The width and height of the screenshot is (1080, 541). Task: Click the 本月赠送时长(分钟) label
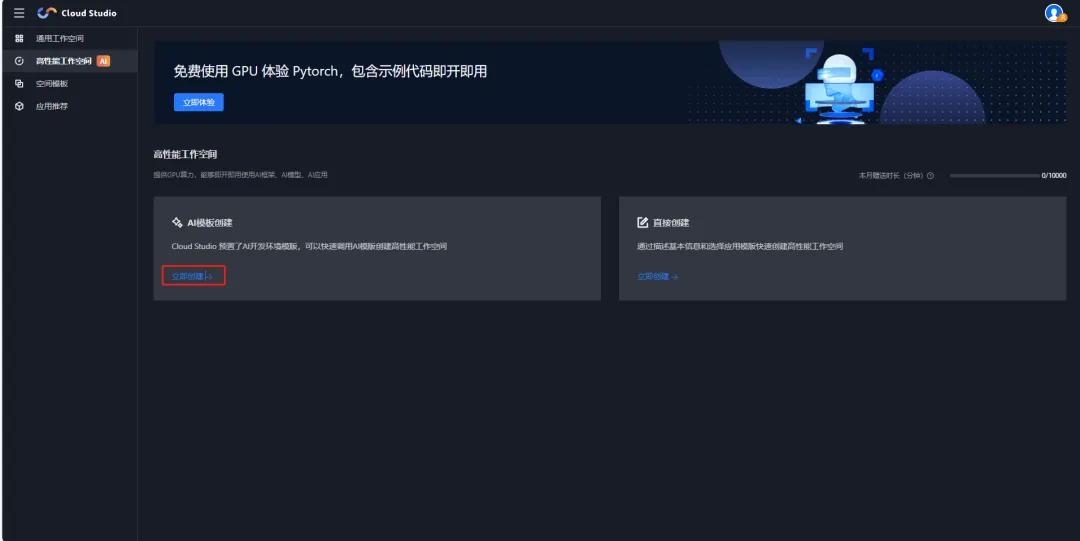pyautogui.click(x=891, y=176)
